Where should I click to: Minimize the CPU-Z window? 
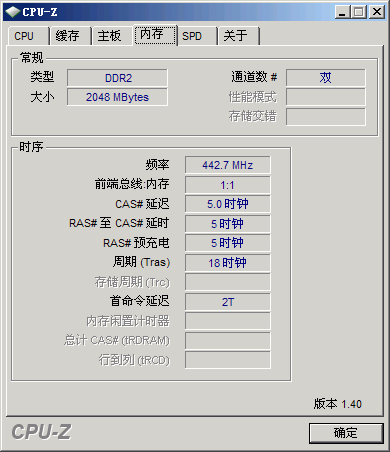click(x=343, y=12)
